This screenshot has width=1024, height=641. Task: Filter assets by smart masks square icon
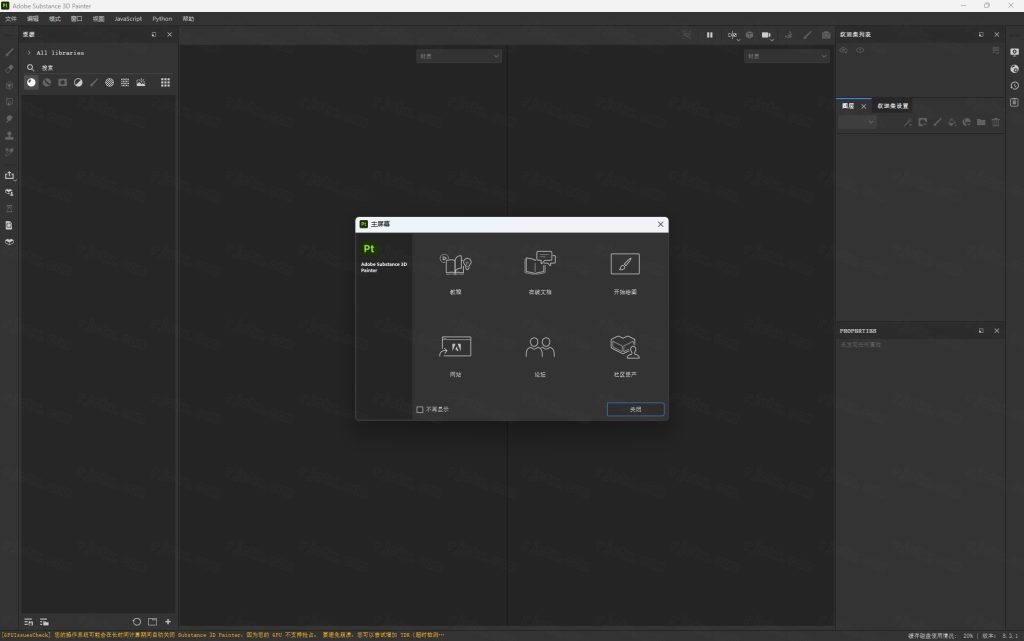click(x=63, y=82)
